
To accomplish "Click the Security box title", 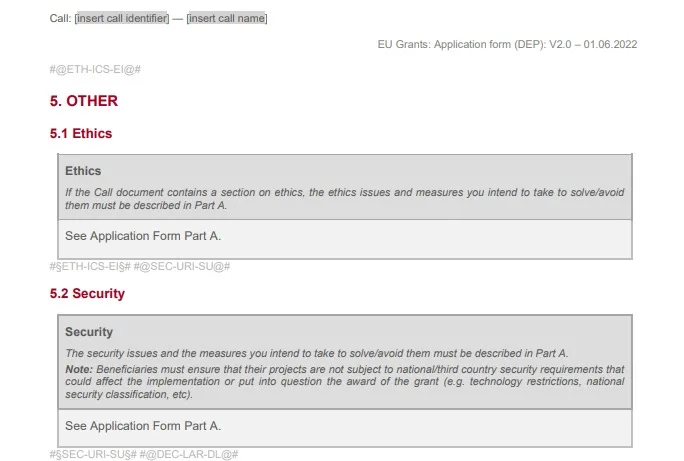I will 89,332.
